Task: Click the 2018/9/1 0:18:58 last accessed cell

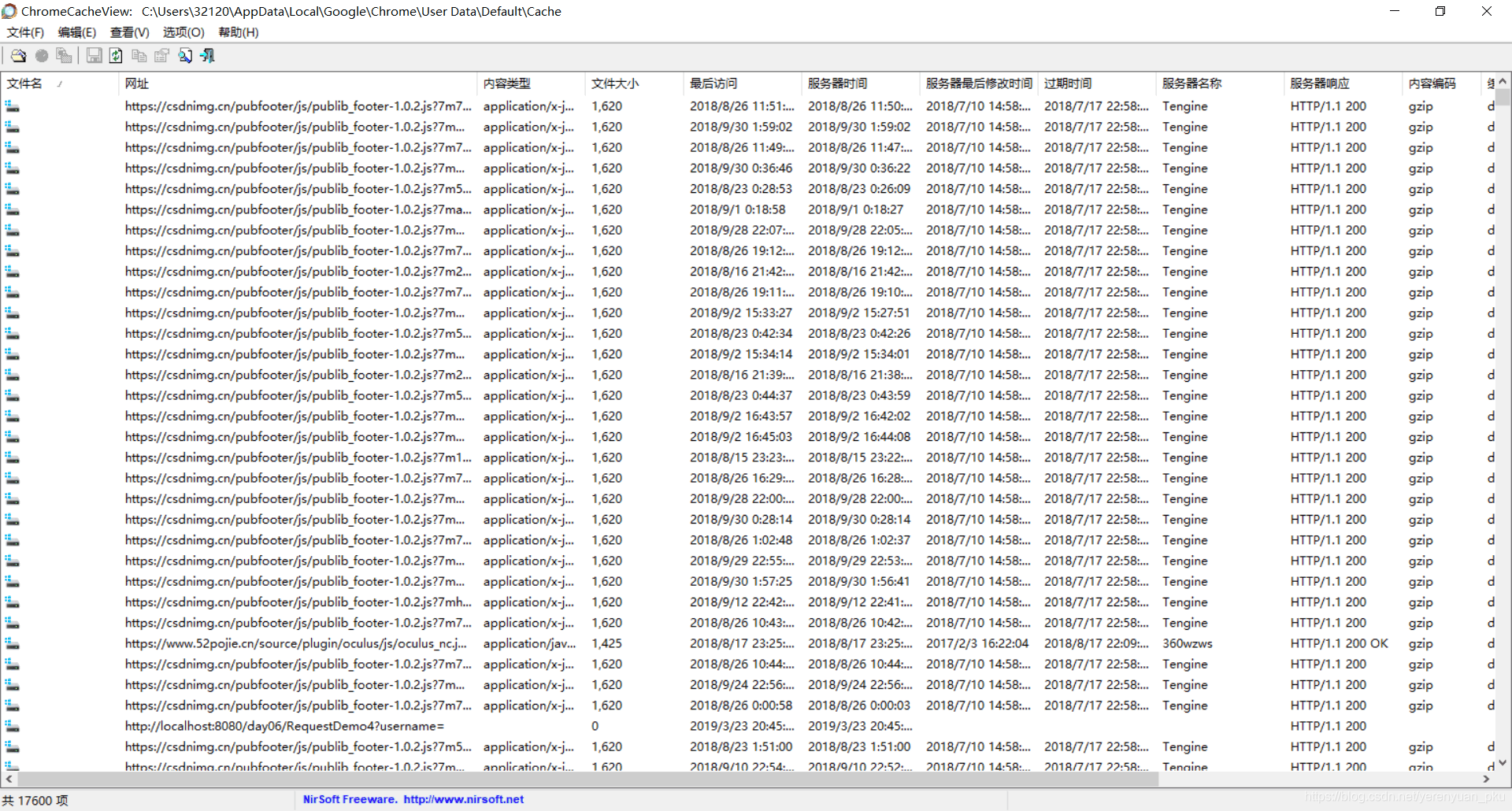Action: (738, 209)
